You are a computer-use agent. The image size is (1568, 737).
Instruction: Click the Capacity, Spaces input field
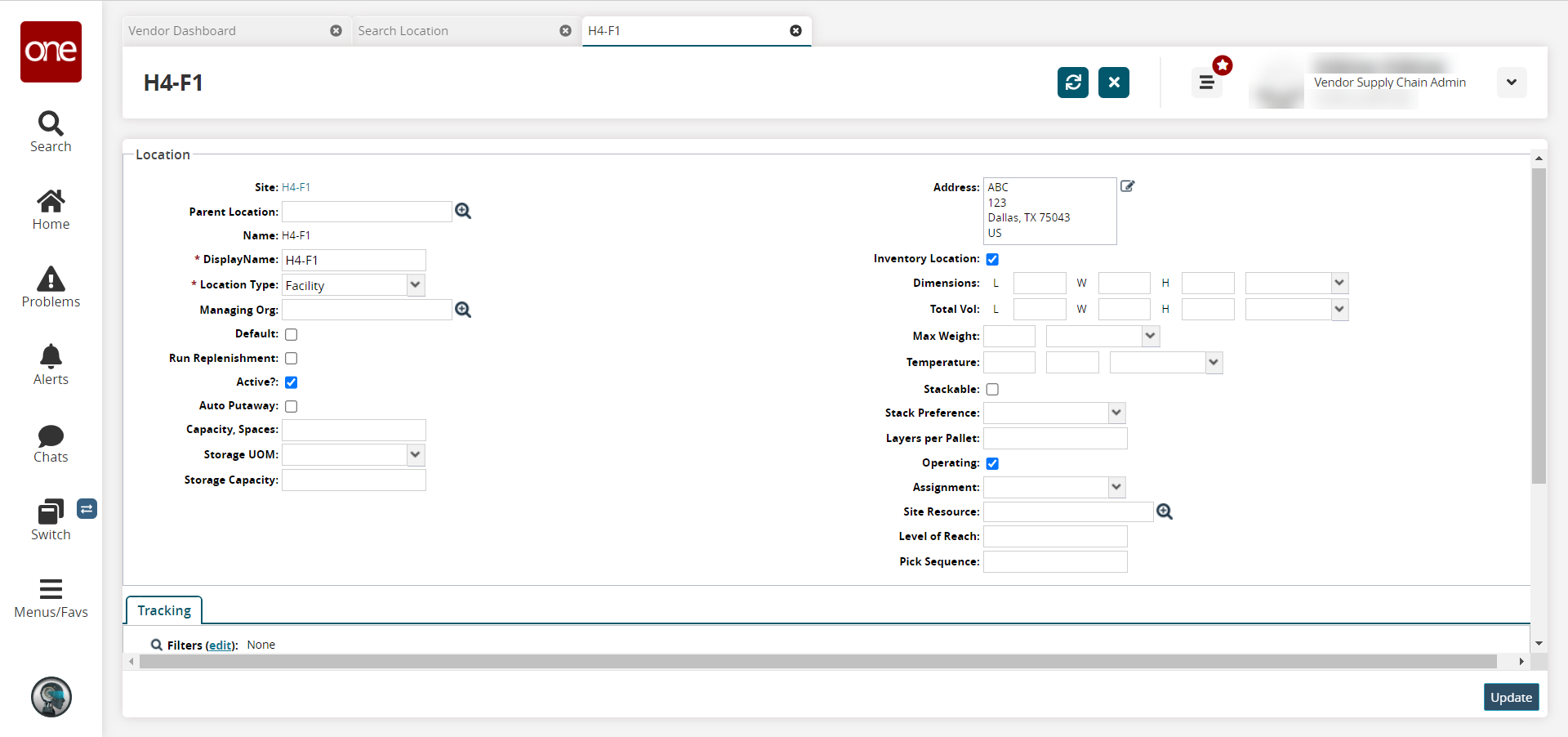pos(354,430)
